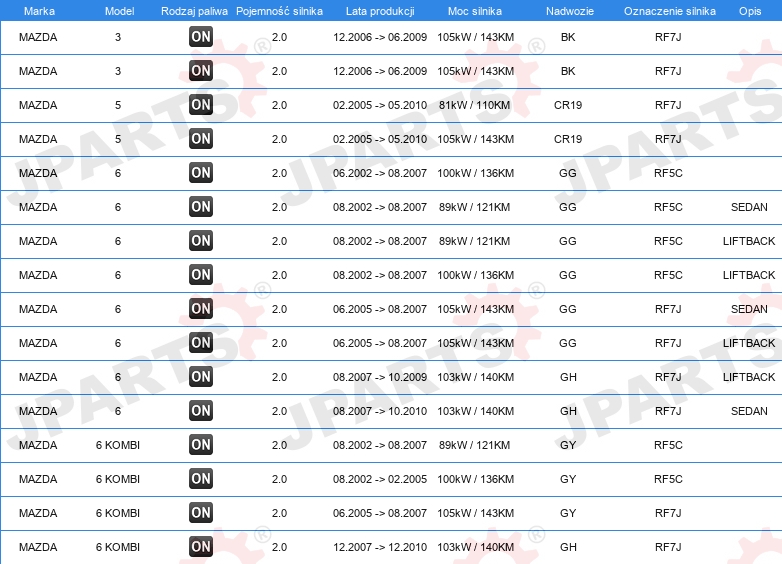This screenshot has height=564, width=782.
Task: Select the Lata produkcji column header
Action: coord(380,11)
